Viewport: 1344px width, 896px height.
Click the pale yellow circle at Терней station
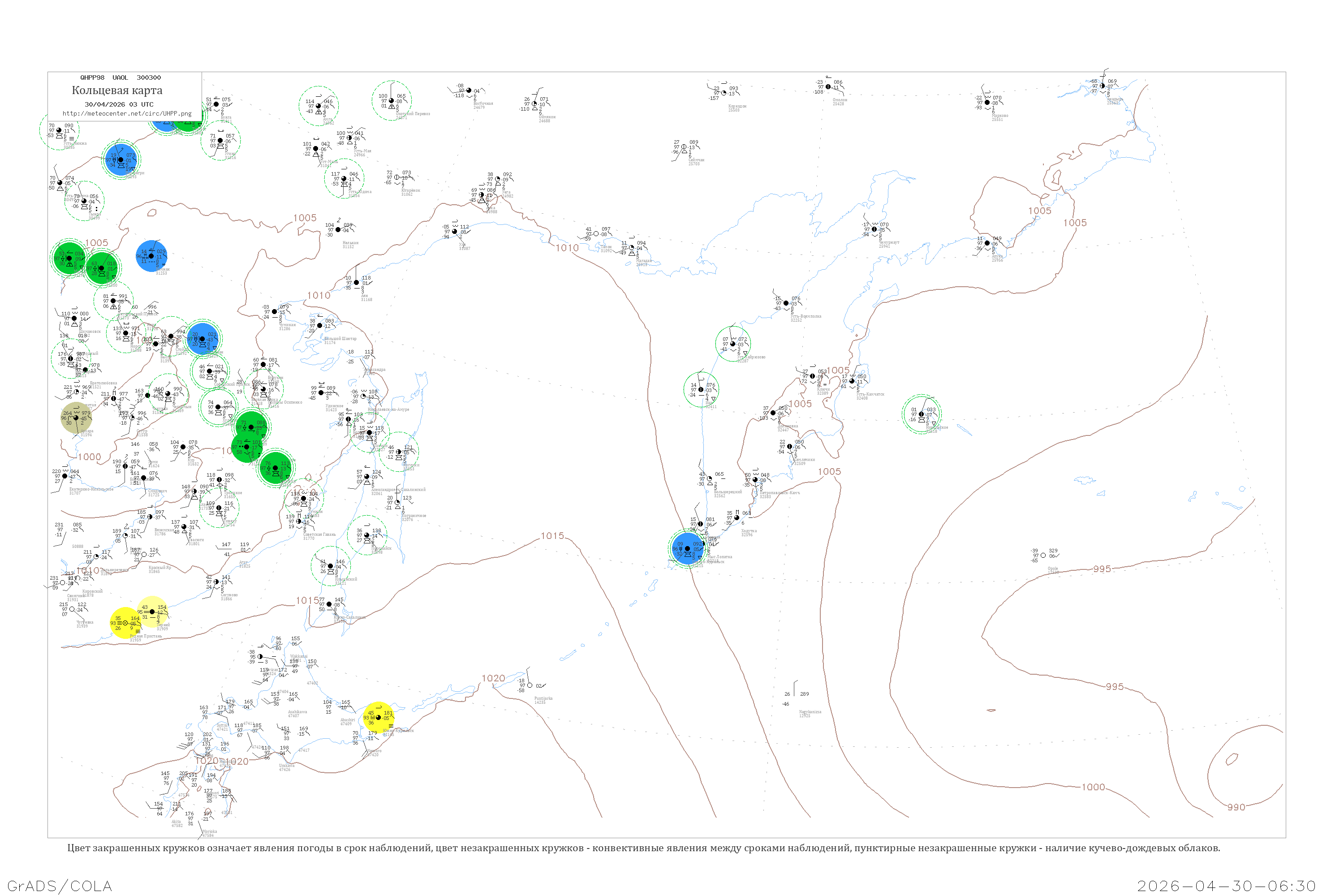point(152,612)
